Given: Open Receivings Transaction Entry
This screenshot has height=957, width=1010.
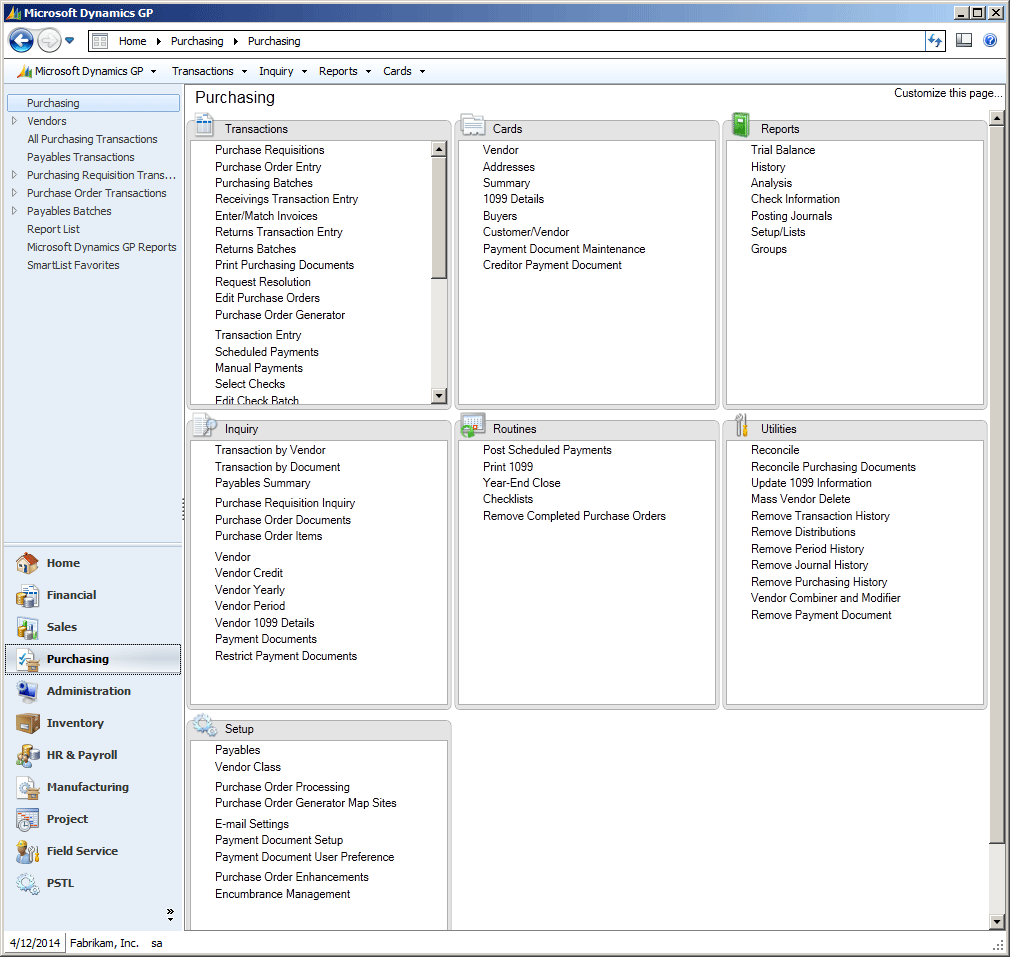Looking at the screenshot, I should (287, 199).
